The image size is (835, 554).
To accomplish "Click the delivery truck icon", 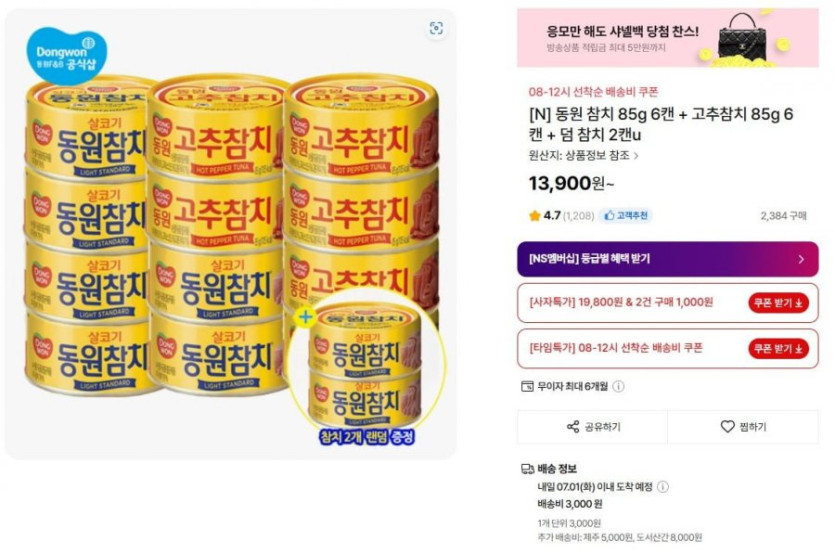I will 527,469.
